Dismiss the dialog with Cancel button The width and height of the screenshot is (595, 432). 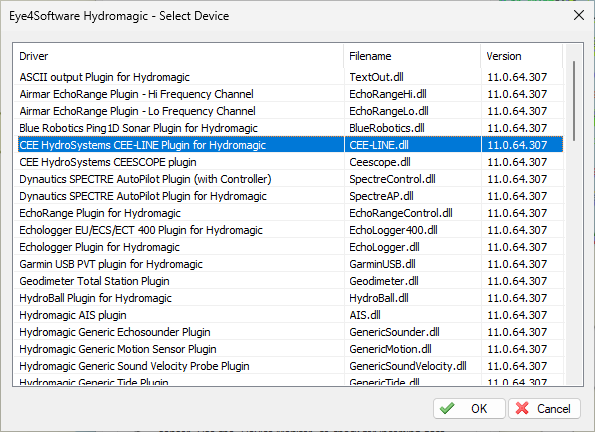(x=544, y=408)
